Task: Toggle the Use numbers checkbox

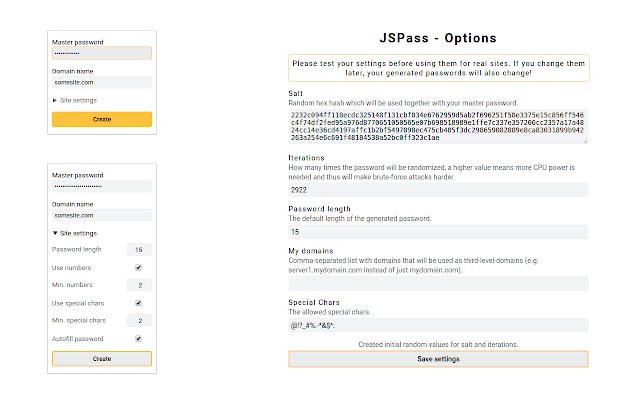Action: click(138, 268)
